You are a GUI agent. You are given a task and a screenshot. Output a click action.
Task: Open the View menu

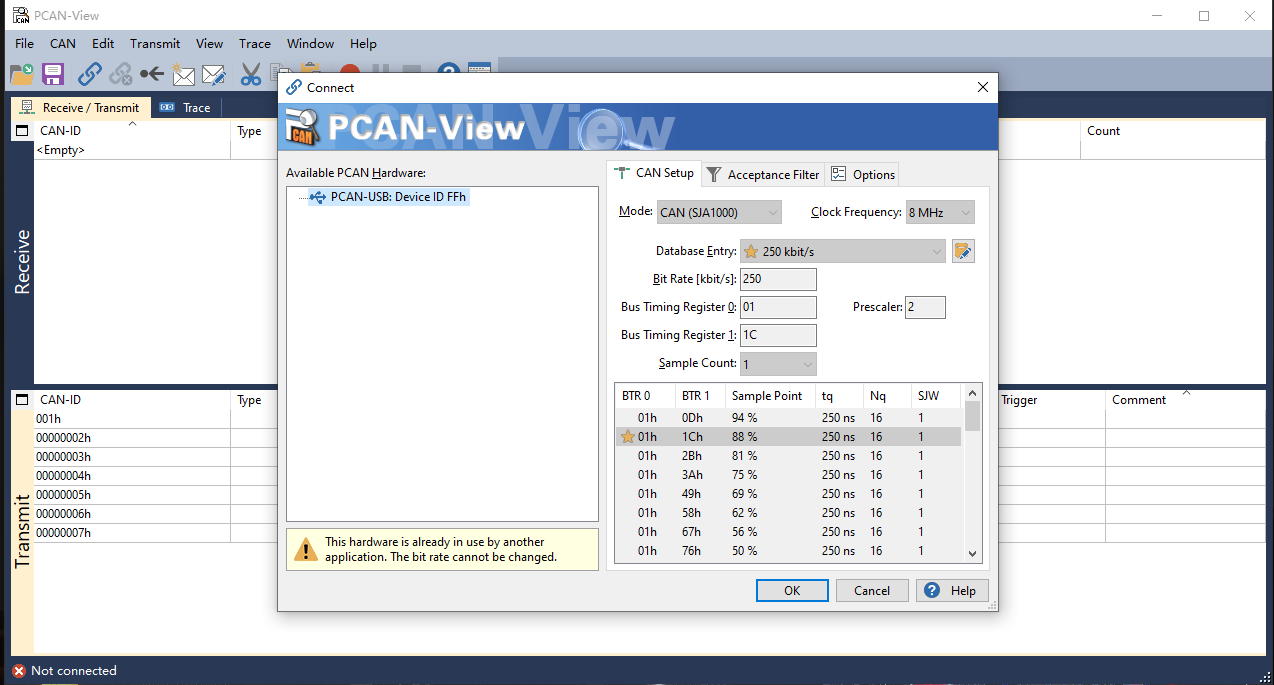210,43
